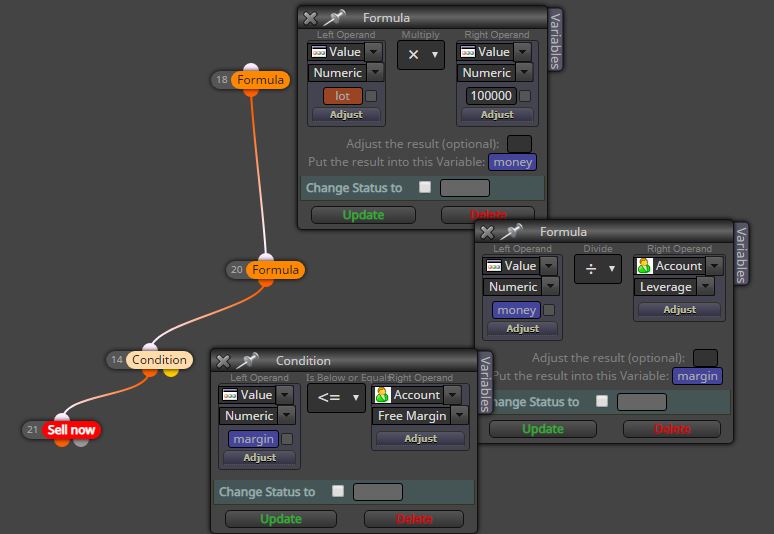Image resolution: width=774 pixels, height=534 pixels.
Task: Click the margin result variable field
Action: click(x=697, y=376)
